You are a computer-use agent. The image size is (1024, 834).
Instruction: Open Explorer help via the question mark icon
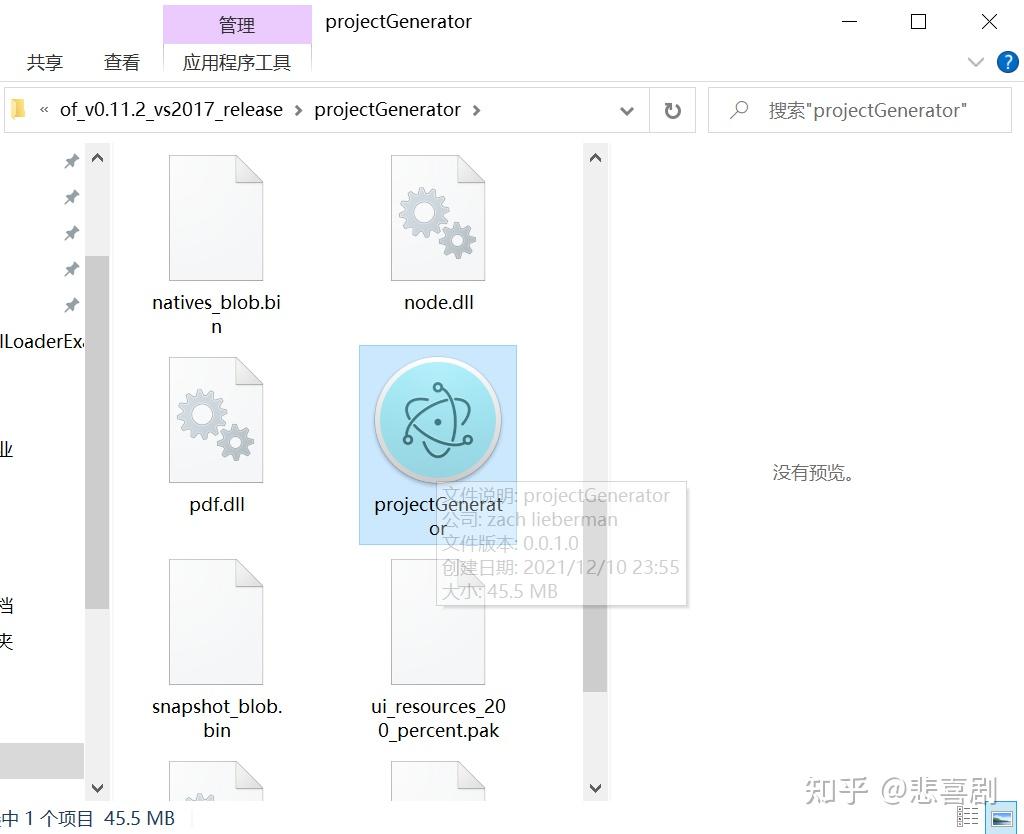tap(1008, 61)
